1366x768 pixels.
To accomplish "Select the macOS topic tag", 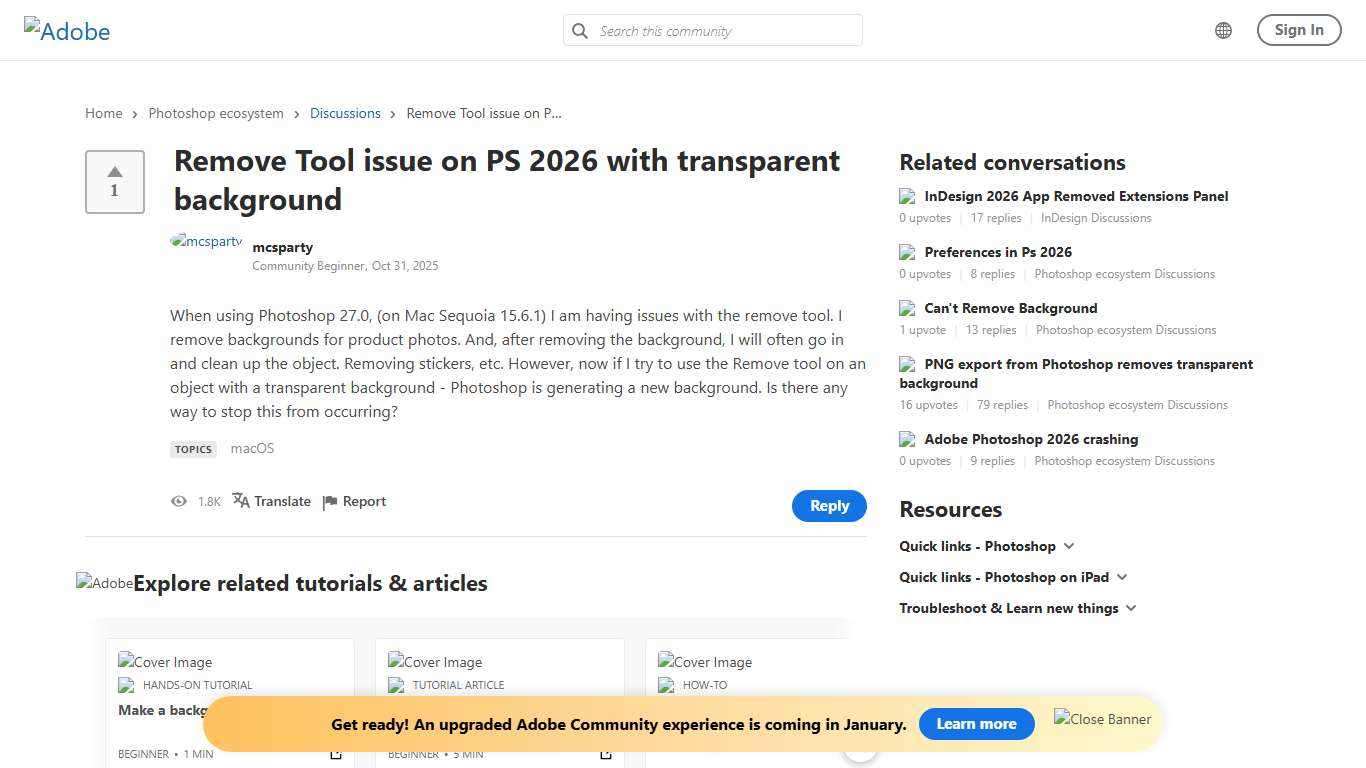I will (252, 448).
